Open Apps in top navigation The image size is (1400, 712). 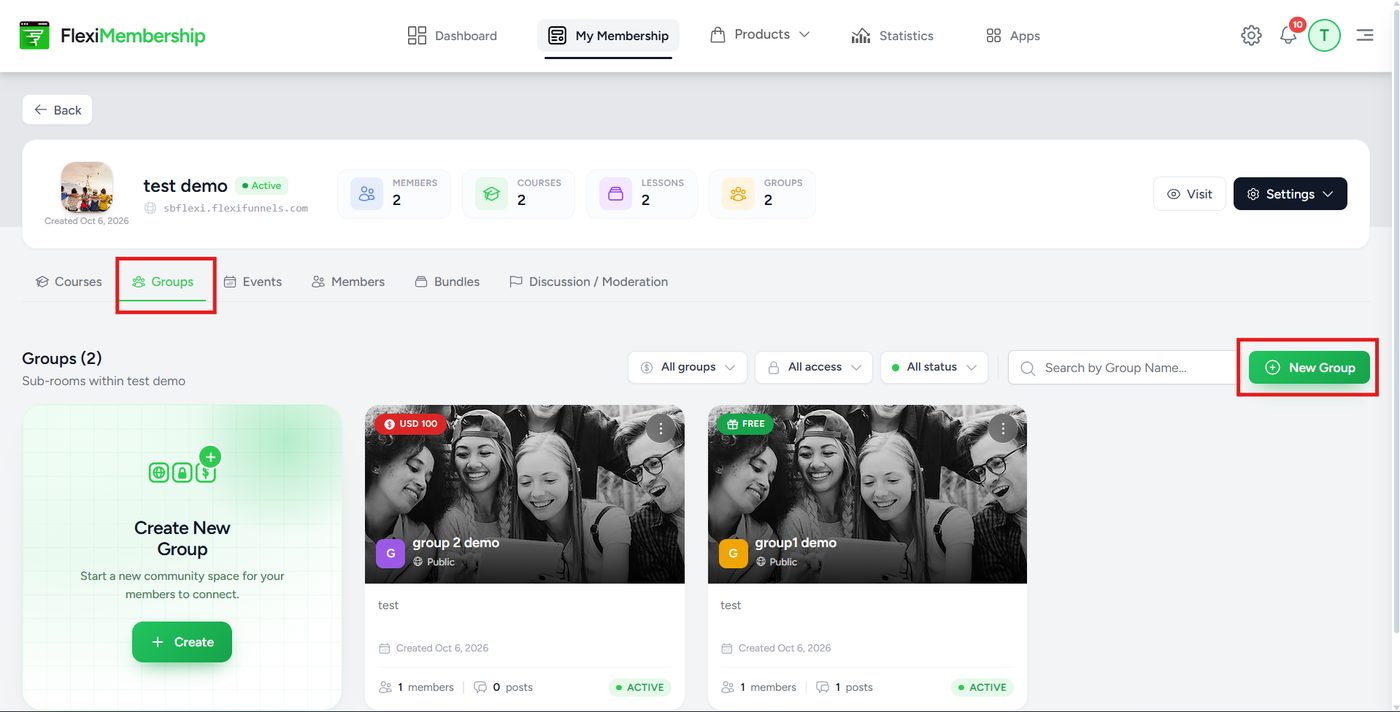1013,36
